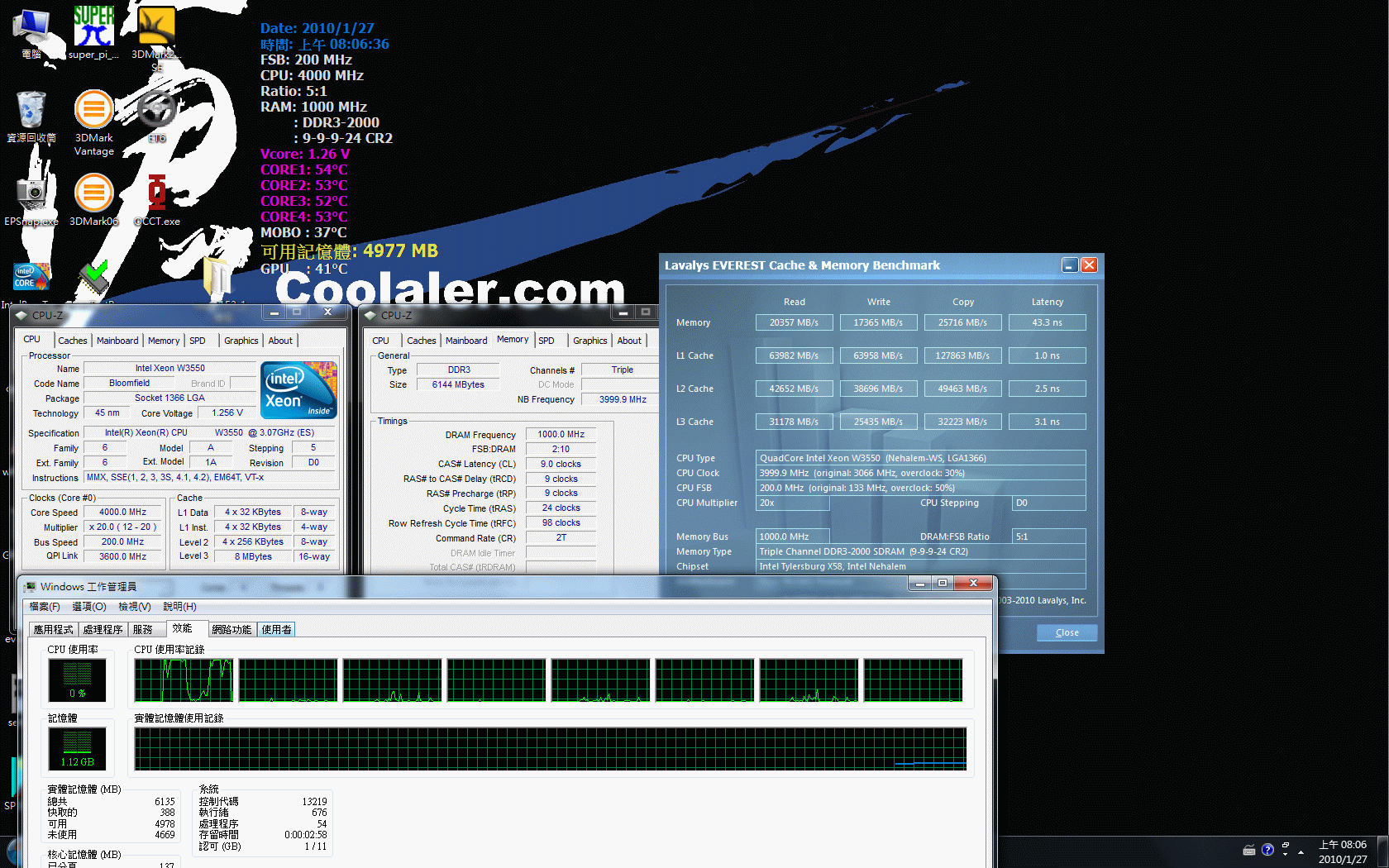The height and width of the screenshot is (868, 1389).
Task: Switch to 網路功能 tab in Task Manager
Action: pyautogui.click(x=231, y=630)
